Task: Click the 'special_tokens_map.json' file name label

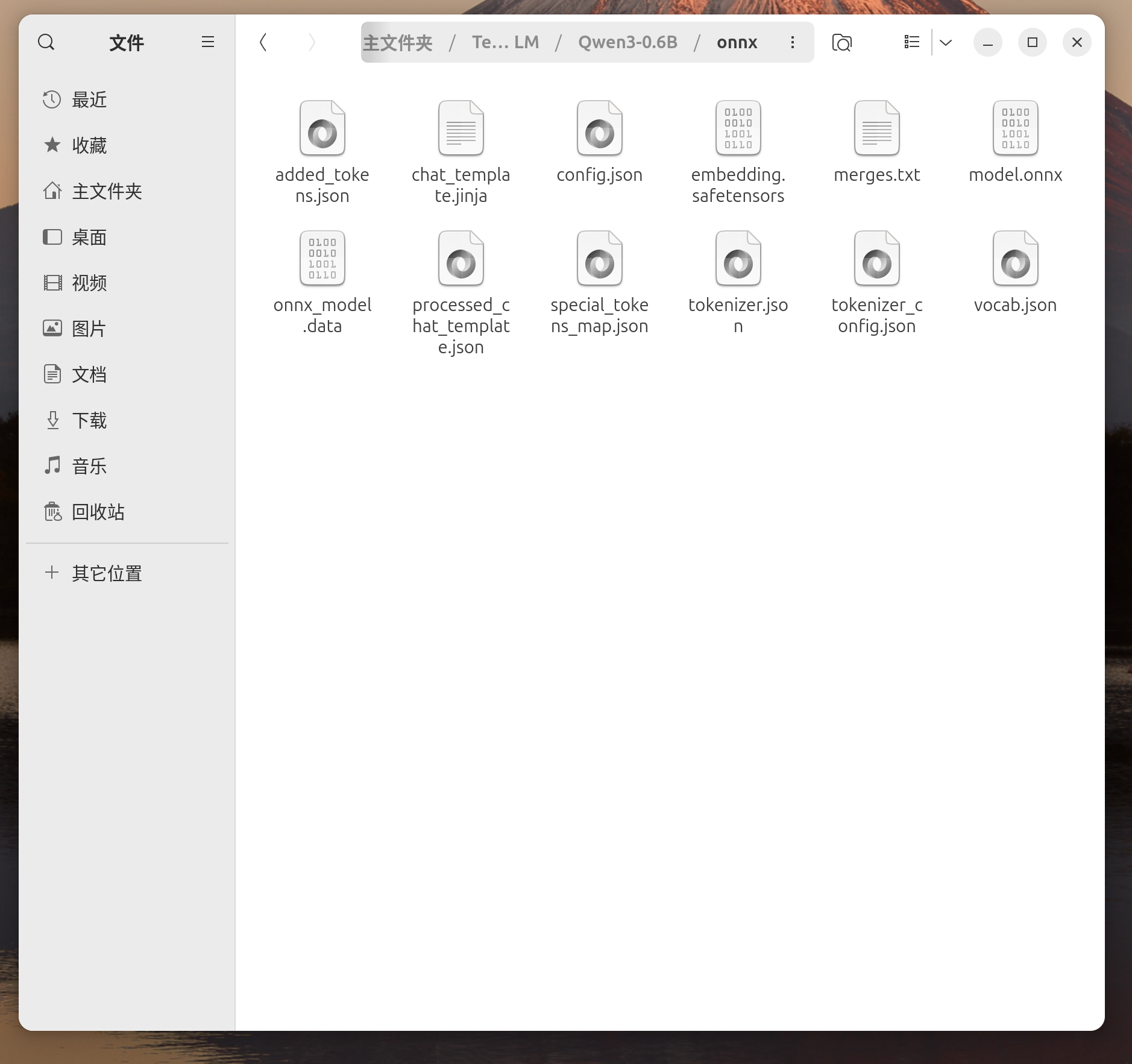Action: pos(600,315)
